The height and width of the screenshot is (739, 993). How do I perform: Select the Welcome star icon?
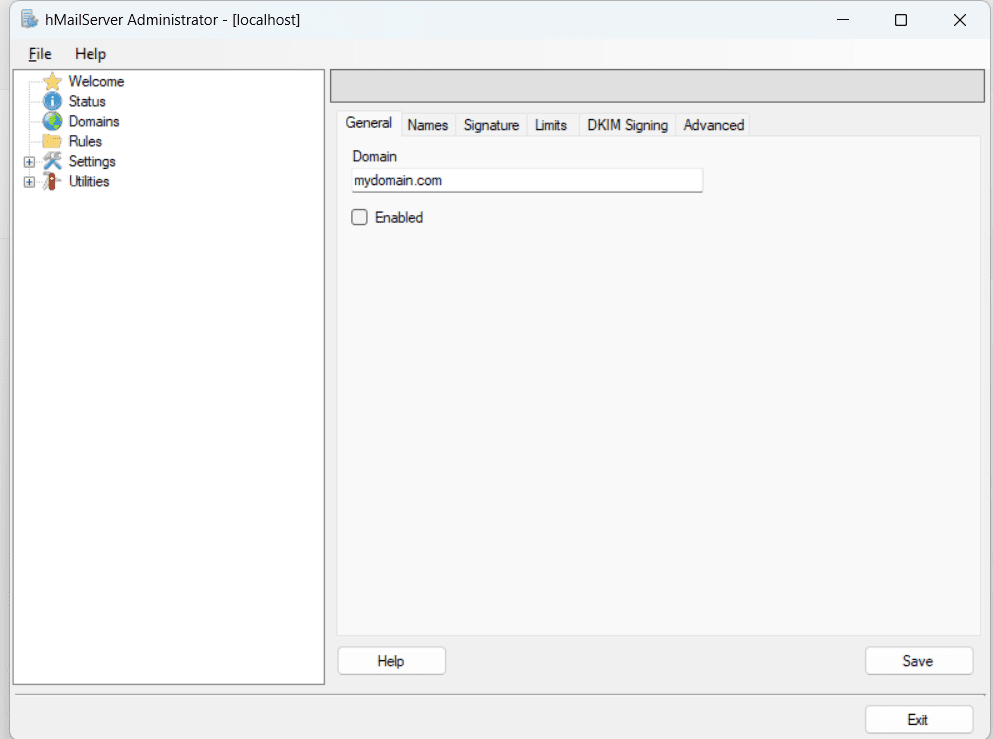pyautogui.click(x=52, y=81)
